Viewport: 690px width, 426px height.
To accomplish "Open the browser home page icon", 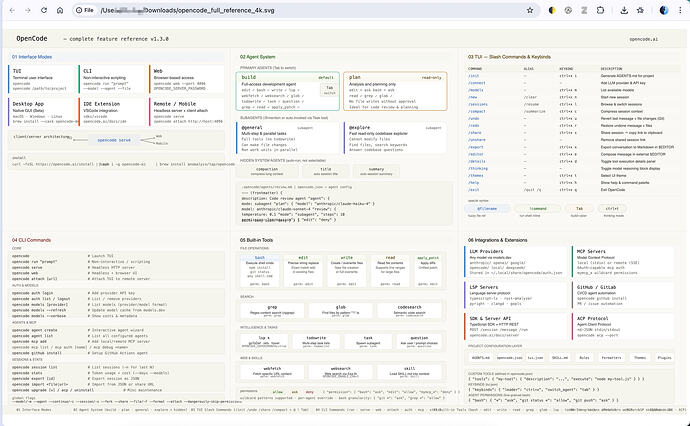I will click(x=60, y=10).
